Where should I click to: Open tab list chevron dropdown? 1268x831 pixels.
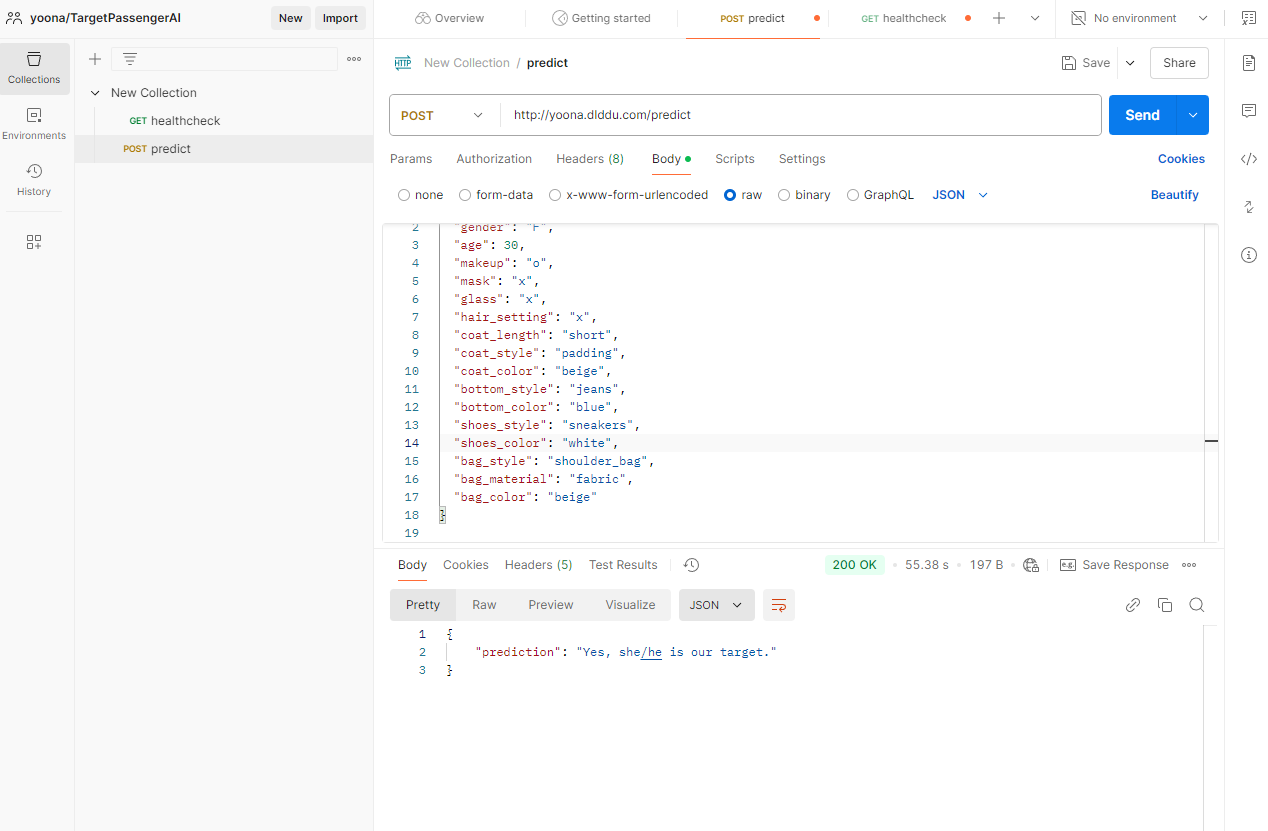point(1034,18)
